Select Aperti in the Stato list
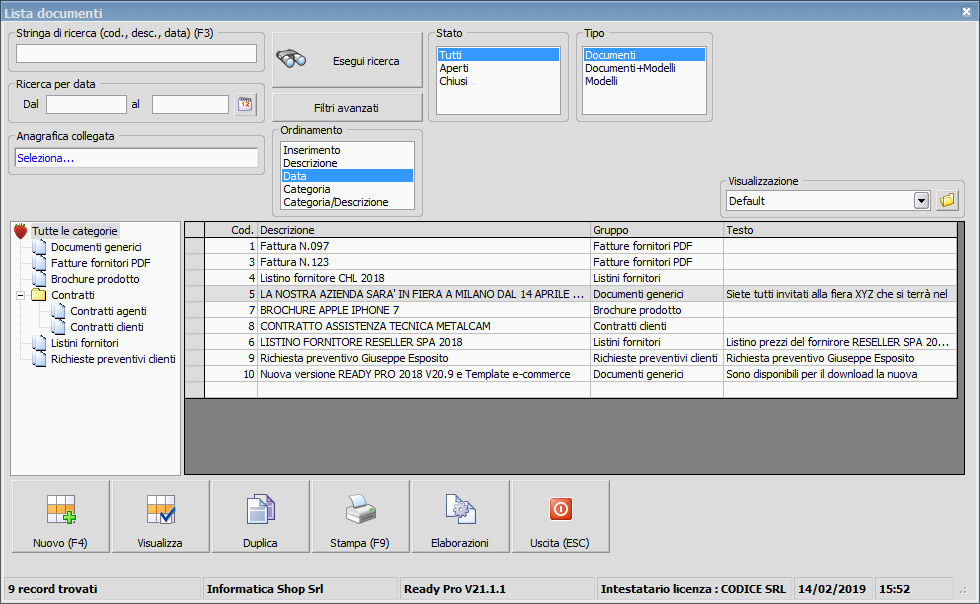This screenshot has height=604, width=980. point(498,68)
